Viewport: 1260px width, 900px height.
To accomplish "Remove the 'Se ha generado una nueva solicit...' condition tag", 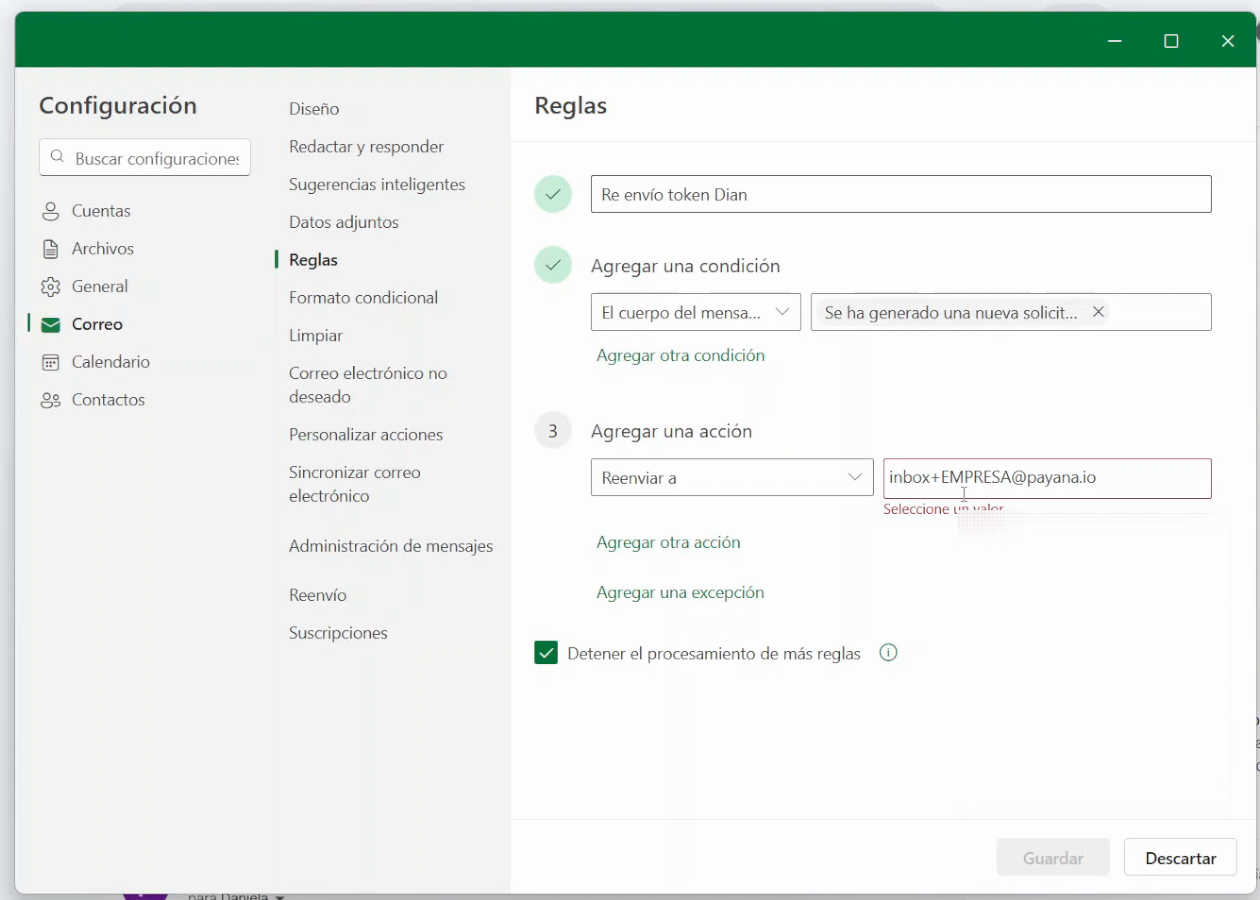I will [1098, 312].
